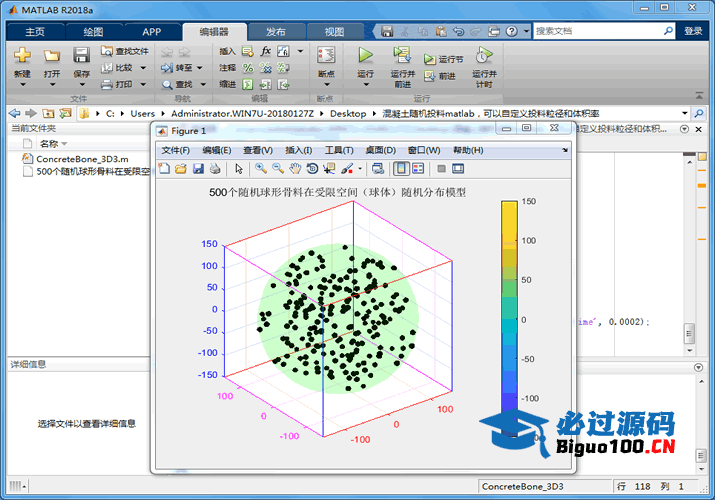Click the green Run (运行) arrow
Image resolution: width=715 pixels, height=500 pixels.
coord(365,55)
